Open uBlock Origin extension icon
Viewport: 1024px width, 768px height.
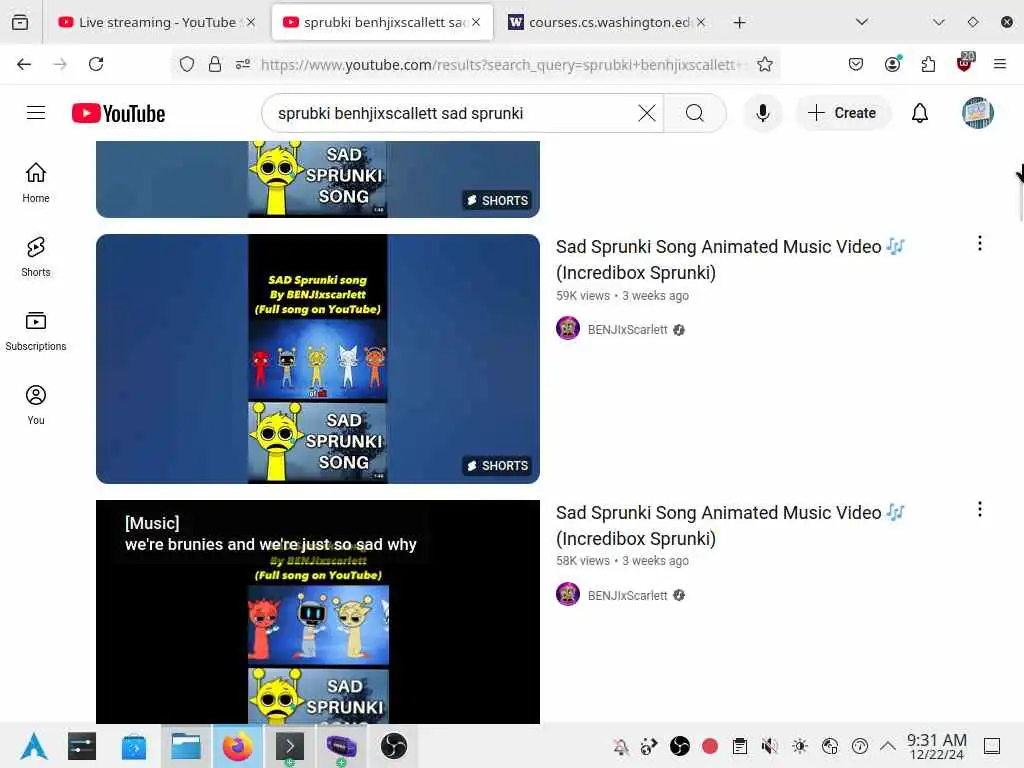pos(965,63)
